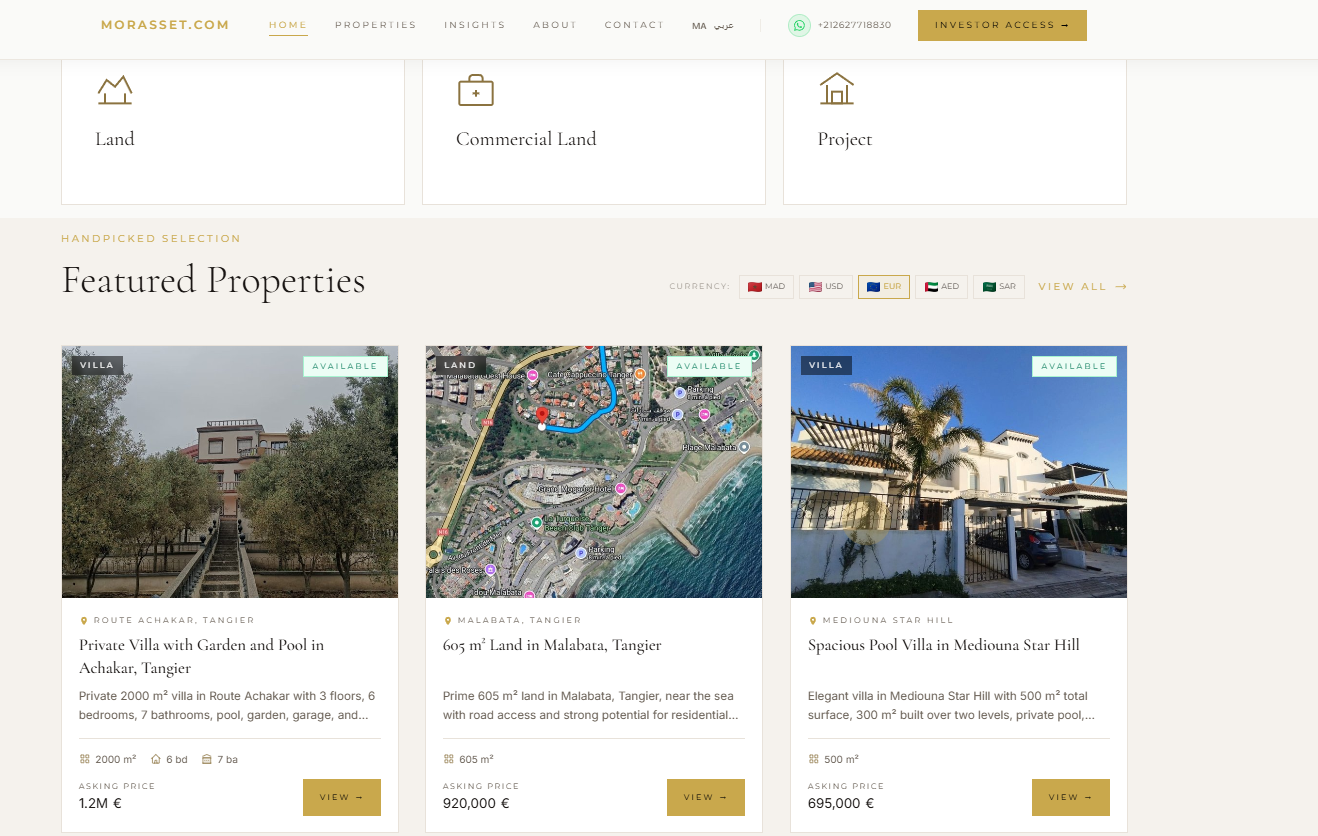The image size is (1318, 836).
Task: Open the Contact nav item
Action: coord(635,25)
